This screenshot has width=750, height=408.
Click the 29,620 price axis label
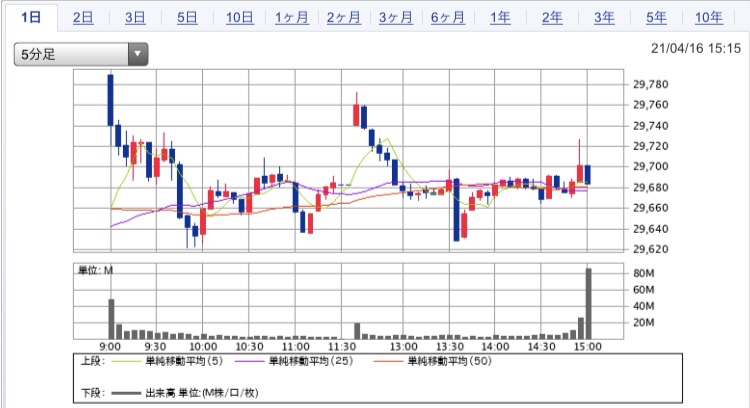(651, 249)
